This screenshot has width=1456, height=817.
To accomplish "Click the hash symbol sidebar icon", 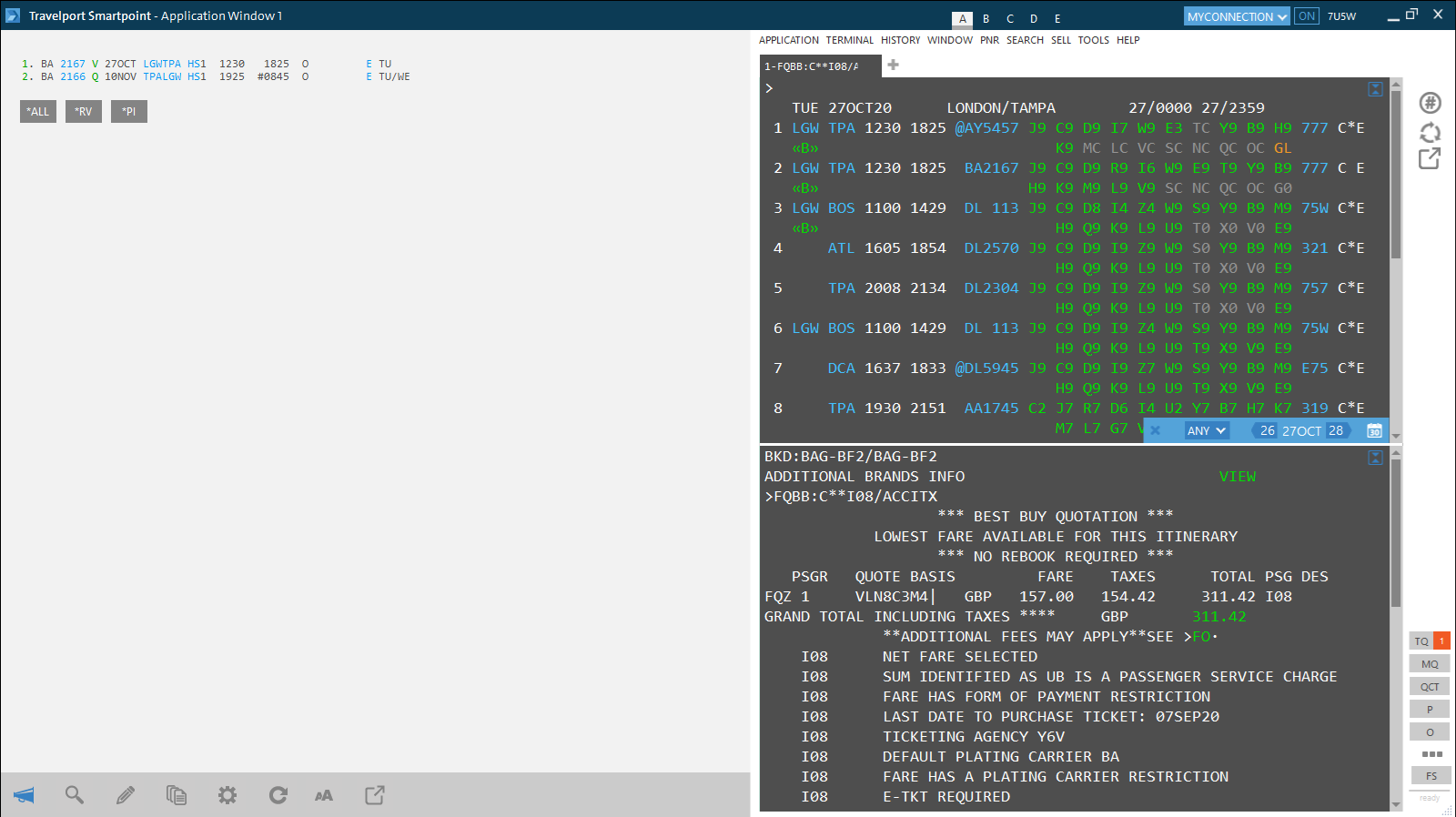I will pos(1431,103).
